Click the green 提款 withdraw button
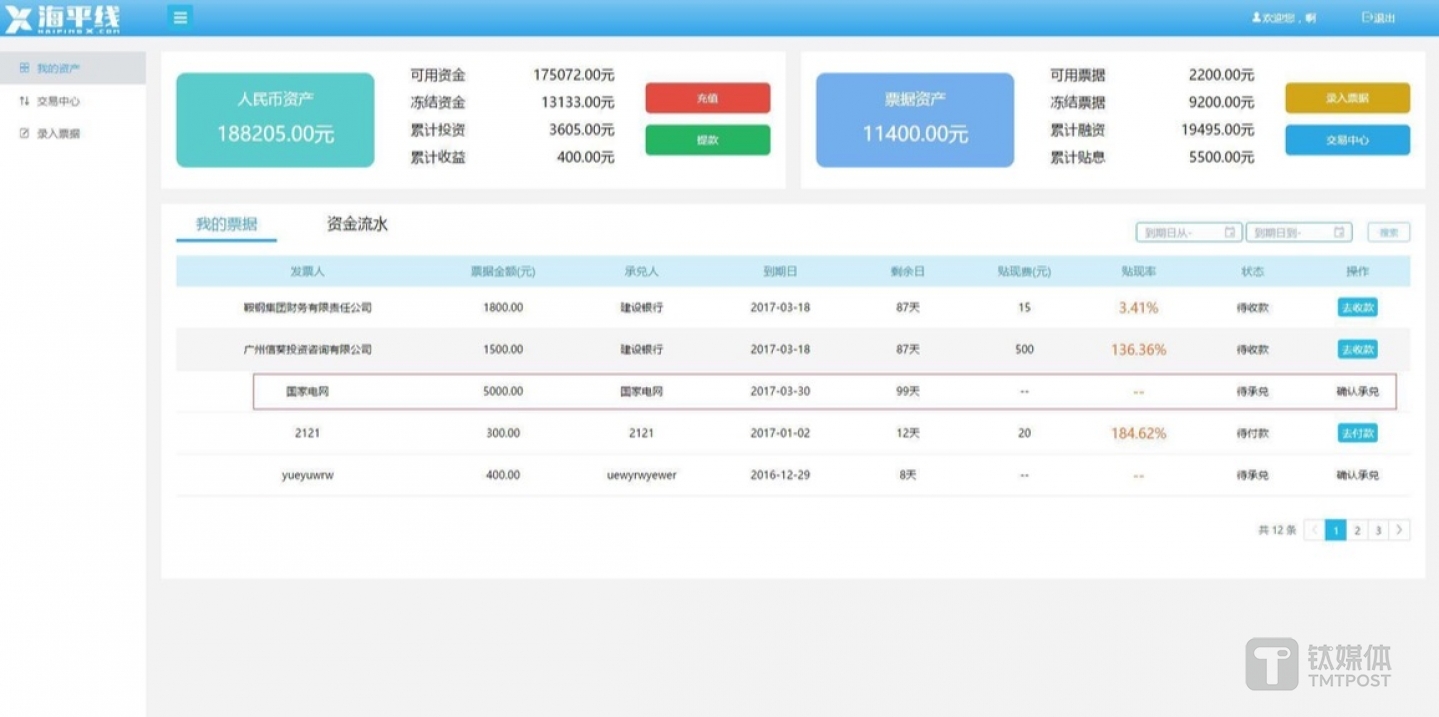Screen dimensions: 1439x717 pyautogui.click(x=708, y=140)
